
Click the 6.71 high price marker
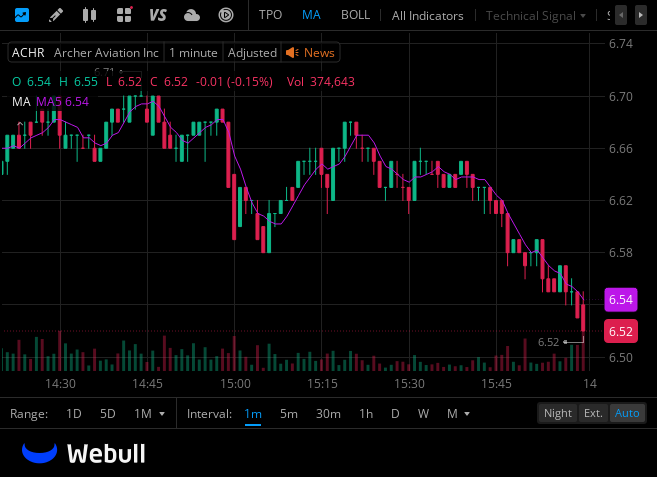point(104,72)
